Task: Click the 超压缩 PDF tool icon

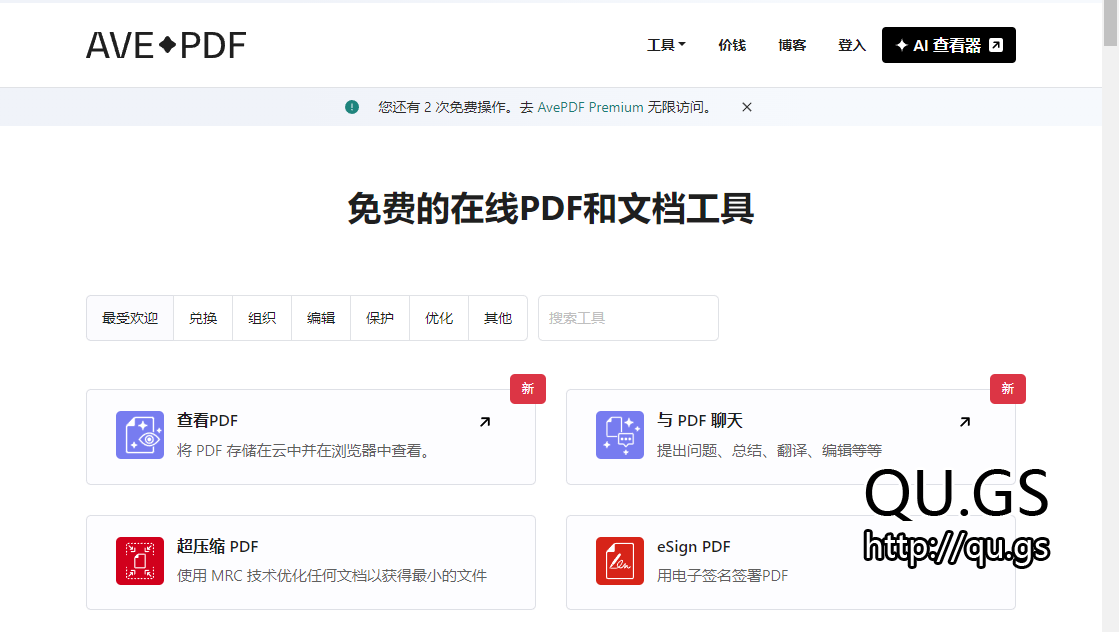Action: click(x=140, y=561)
